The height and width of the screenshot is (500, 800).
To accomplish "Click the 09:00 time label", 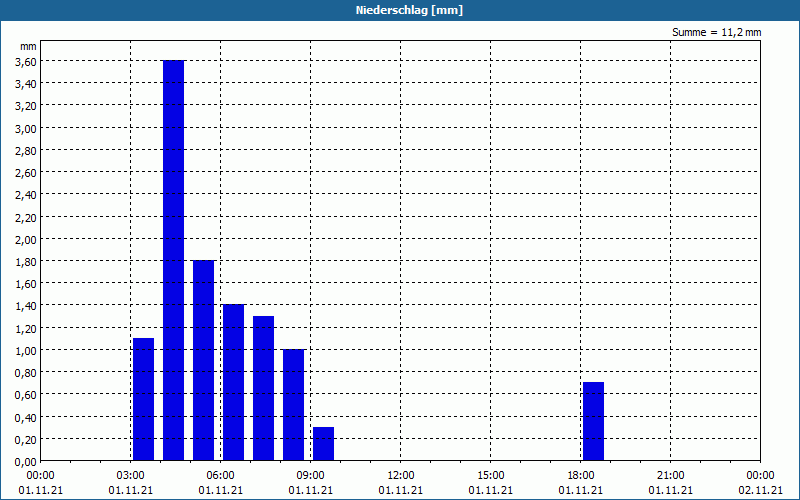I will click(311, 476).
